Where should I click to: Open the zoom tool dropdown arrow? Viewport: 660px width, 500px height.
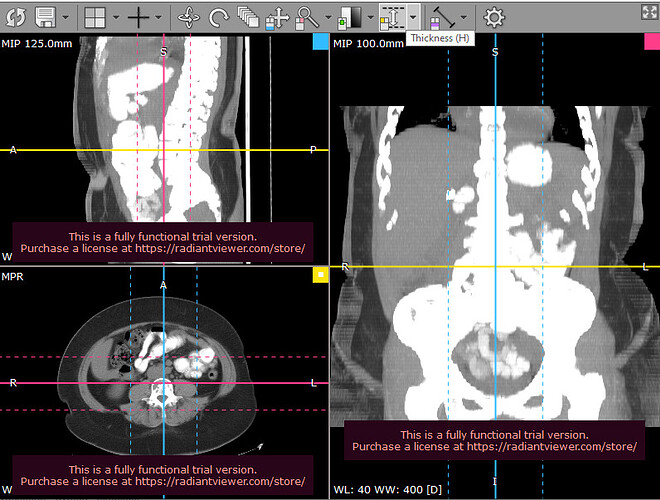pos(328,17)
